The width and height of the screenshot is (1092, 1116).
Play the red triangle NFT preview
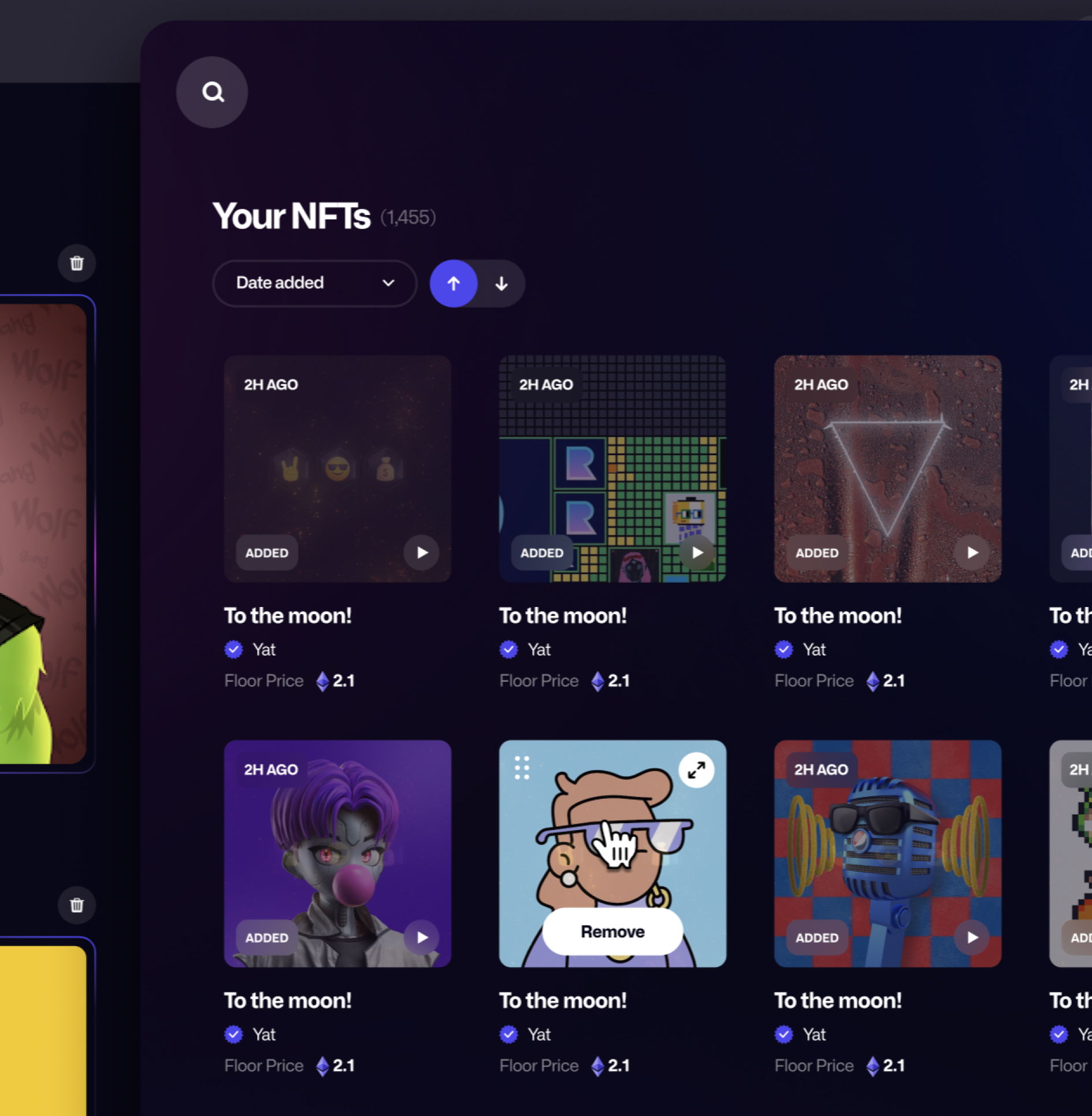coord(972,553)
